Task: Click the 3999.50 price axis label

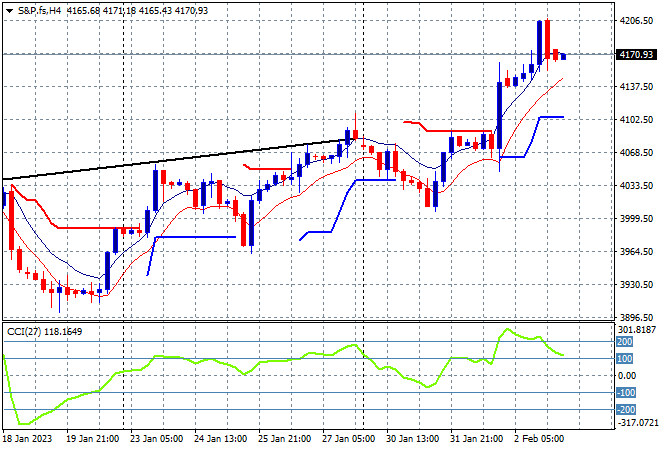Action: 636,219
